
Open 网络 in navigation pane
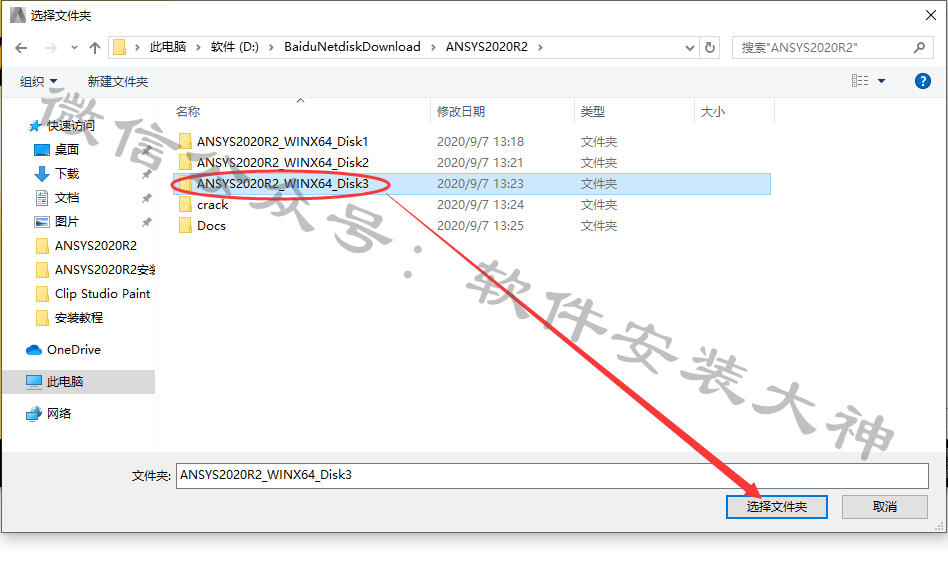point(59,414)
